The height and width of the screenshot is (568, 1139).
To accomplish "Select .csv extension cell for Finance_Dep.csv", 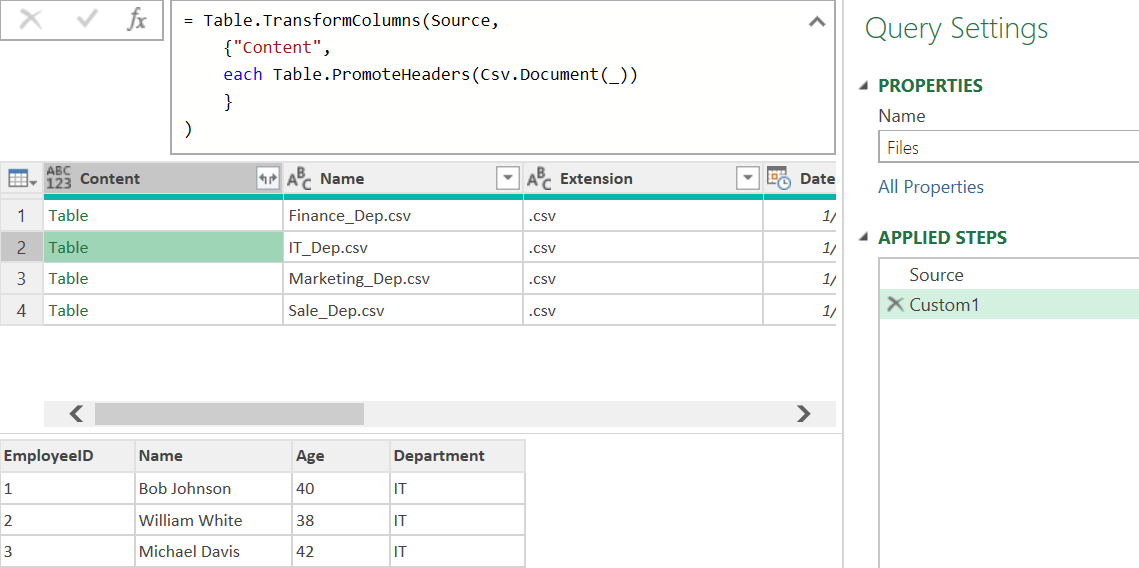I will [643, 216].
